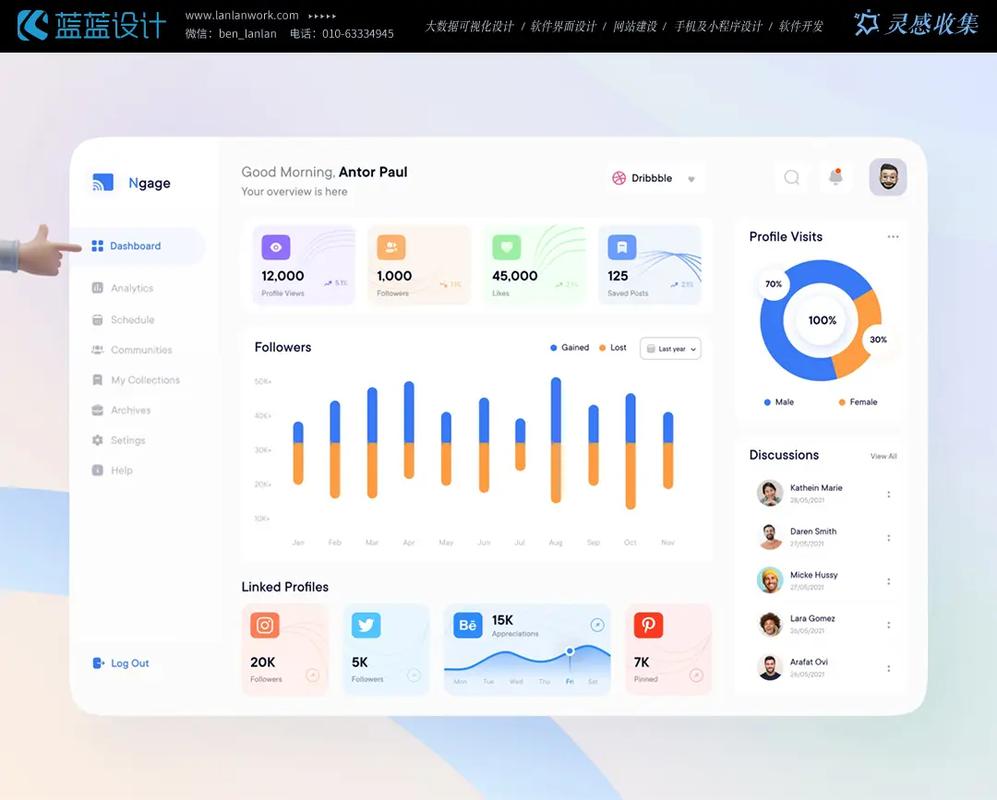Image resolution: width=997 pixels, height=800 pixels.
Task: Open the Instagram linked profile icon
Action: [265, 626]
